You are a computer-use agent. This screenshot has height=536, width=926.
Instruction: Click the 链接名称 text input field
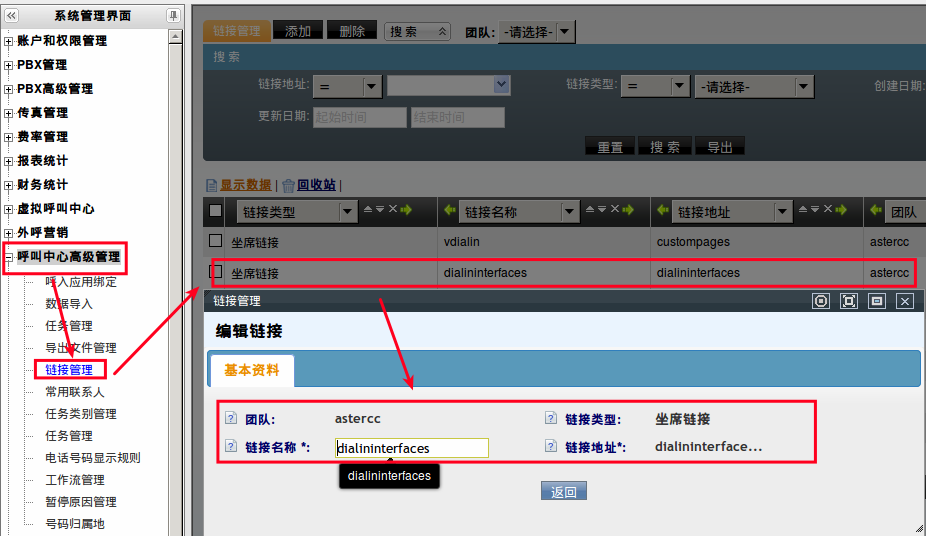point(411,448)
